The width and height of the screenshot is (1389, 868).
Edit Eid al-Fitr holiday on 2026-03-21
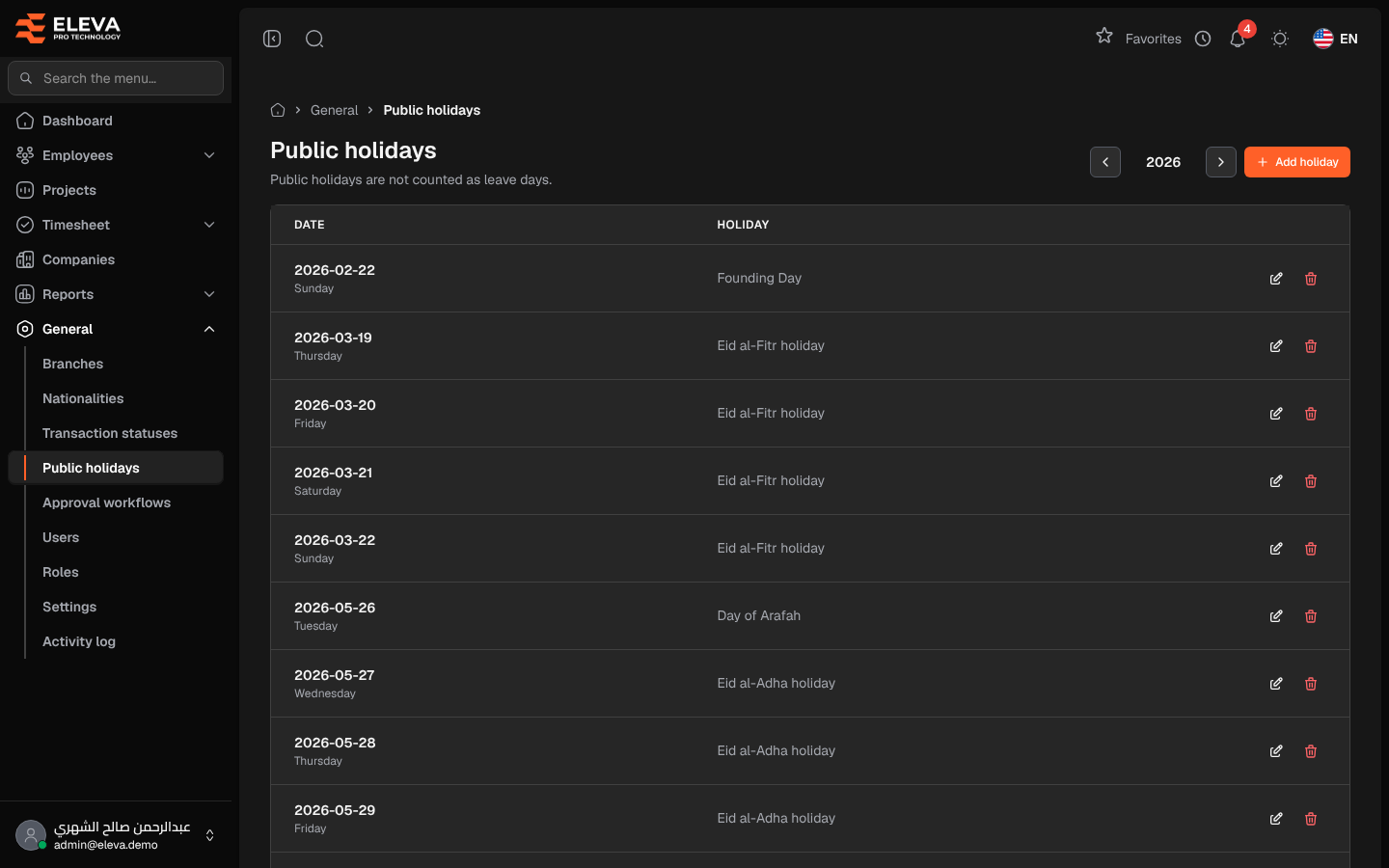[x=1276, y=481]
